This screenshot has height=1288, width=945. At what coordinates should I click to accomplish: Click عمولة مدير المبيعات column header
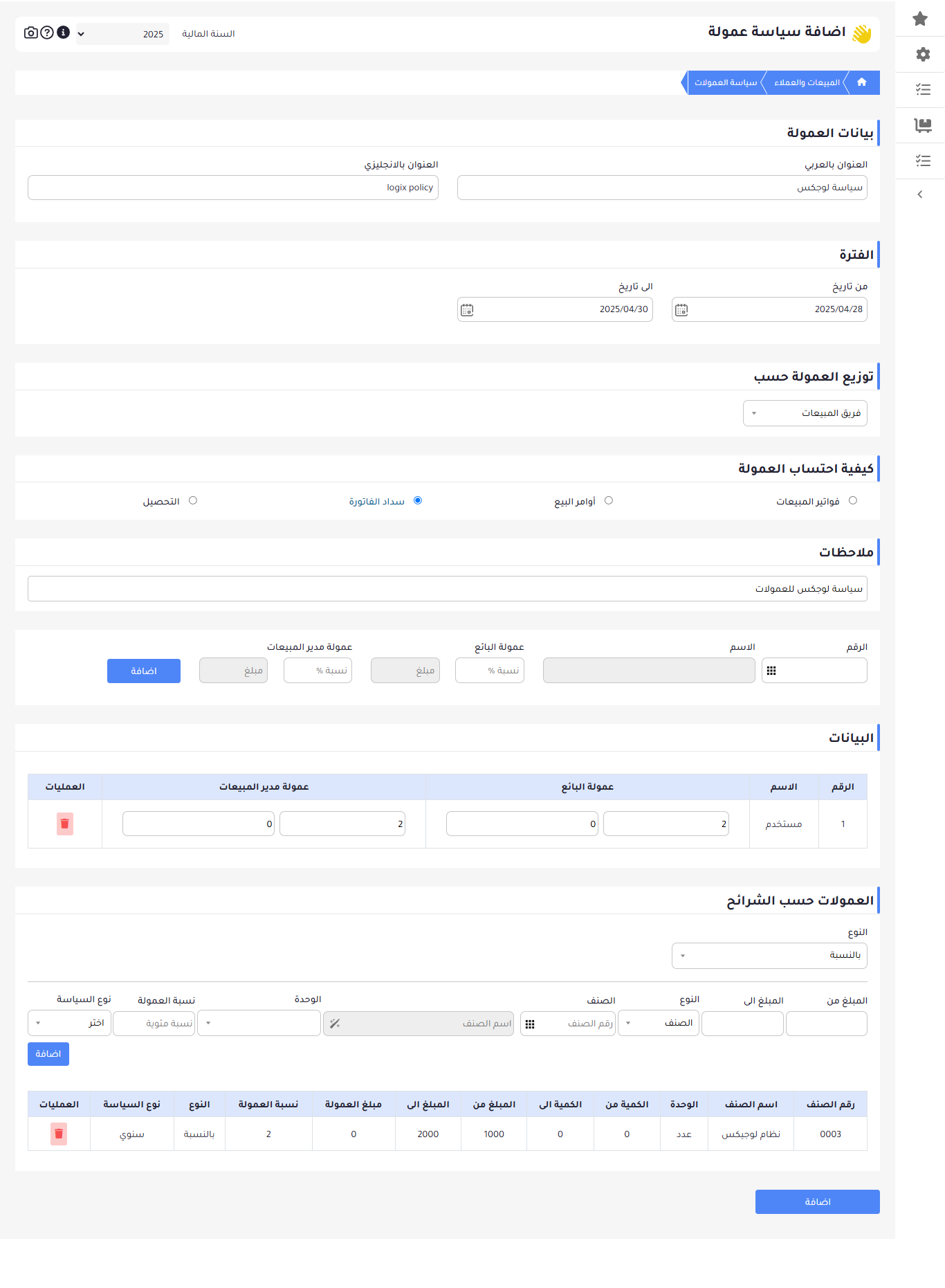(264, 787)
